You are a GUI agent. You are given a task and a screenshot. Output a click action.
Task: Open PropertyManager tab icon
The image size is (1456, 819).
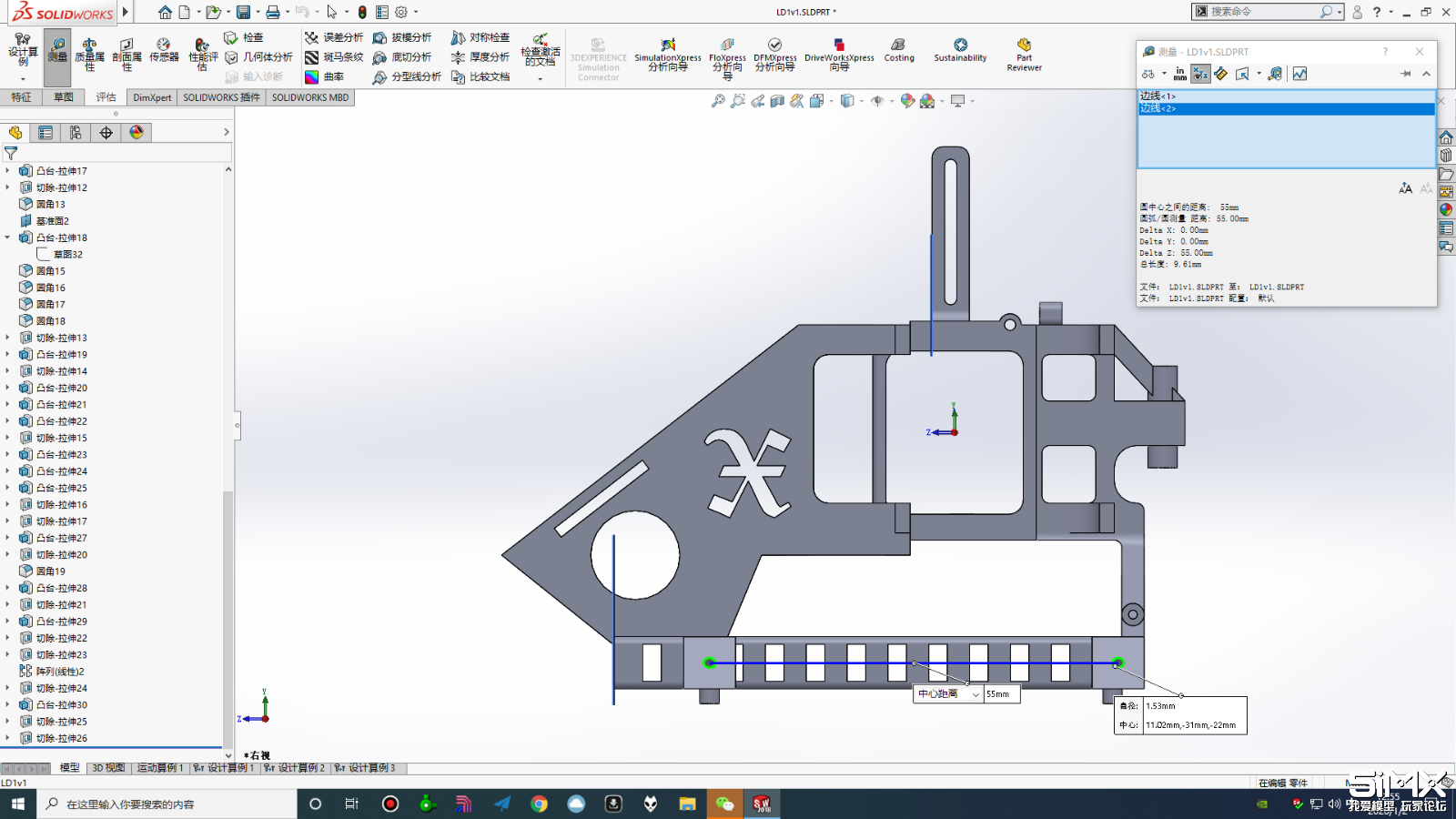pos(45,133)
